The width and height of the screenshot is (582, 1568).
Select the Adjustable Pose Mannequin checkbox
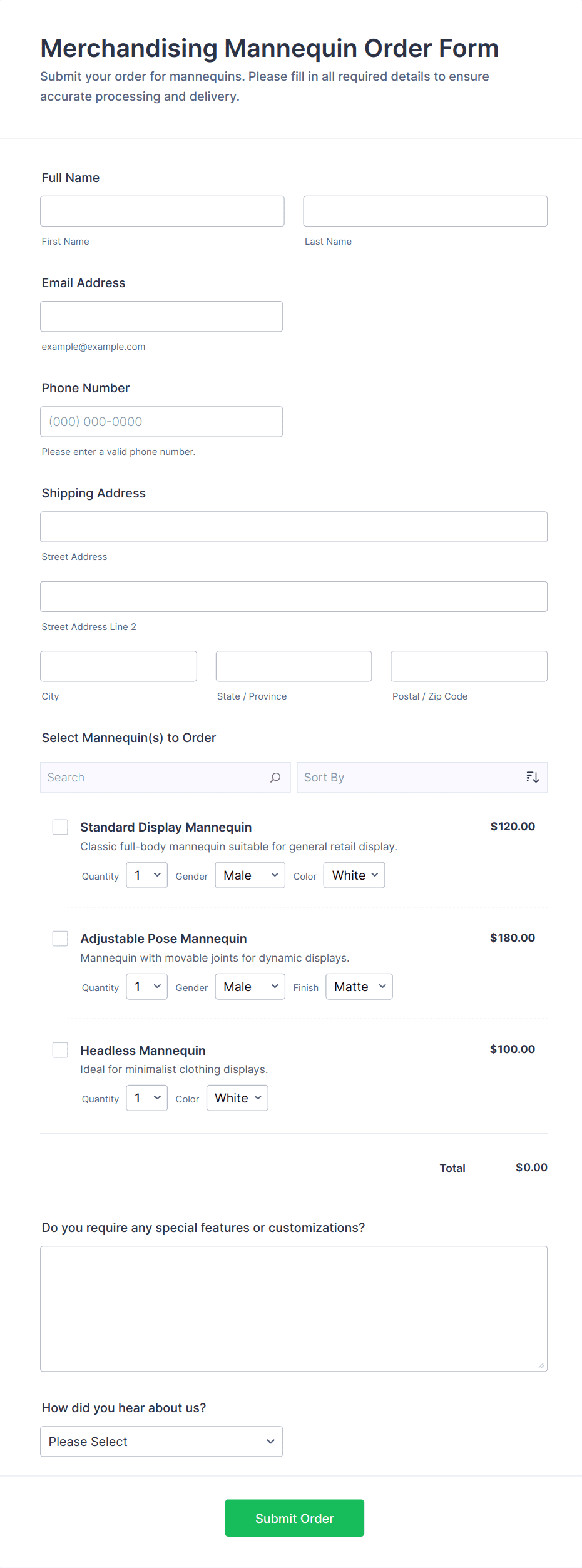[x=60, y=938]
